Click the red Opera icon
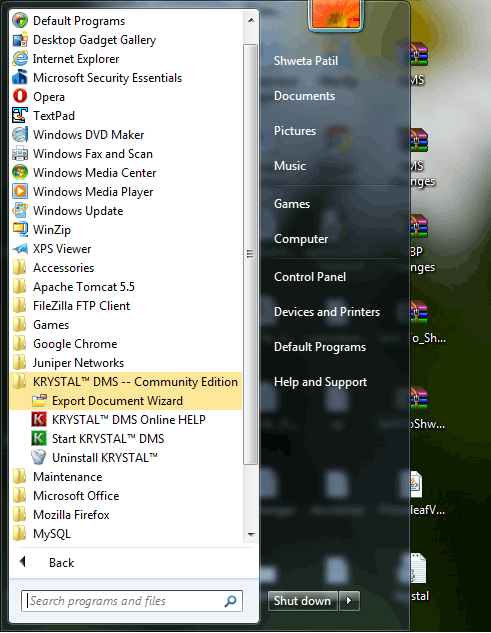The width and height of the screenshot is (491, 633). click(20, 96)
